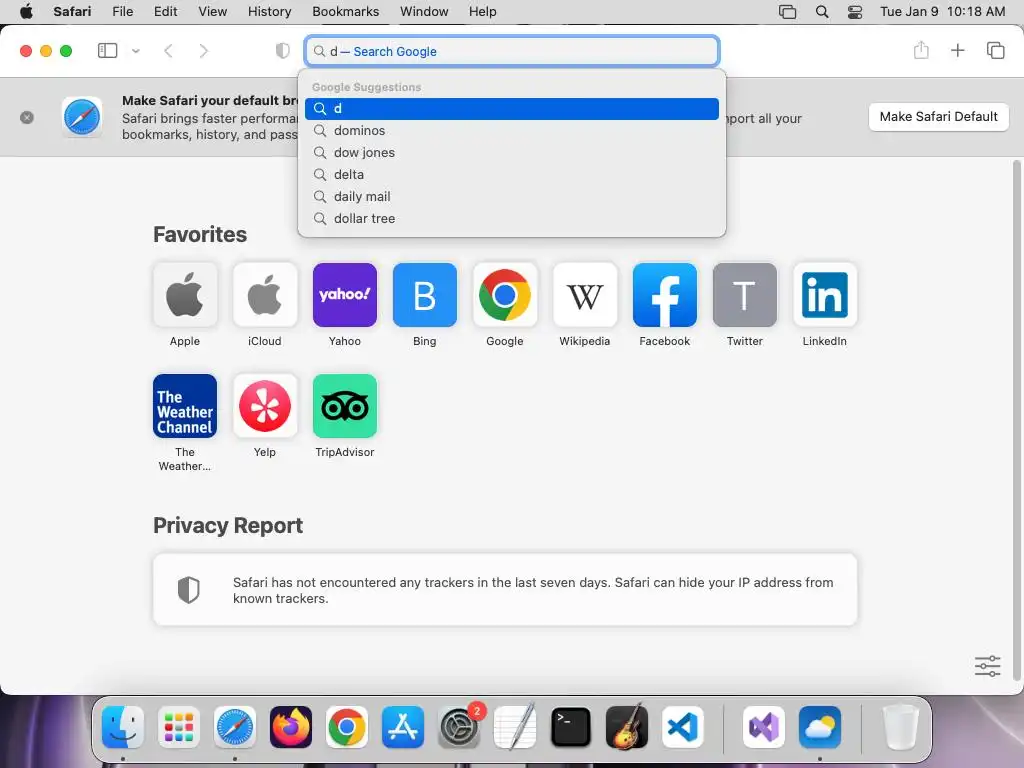Launch Visual Studio Code from the Dock
This screenshot has height=768, width=1024.
click(x=682, y=727)
